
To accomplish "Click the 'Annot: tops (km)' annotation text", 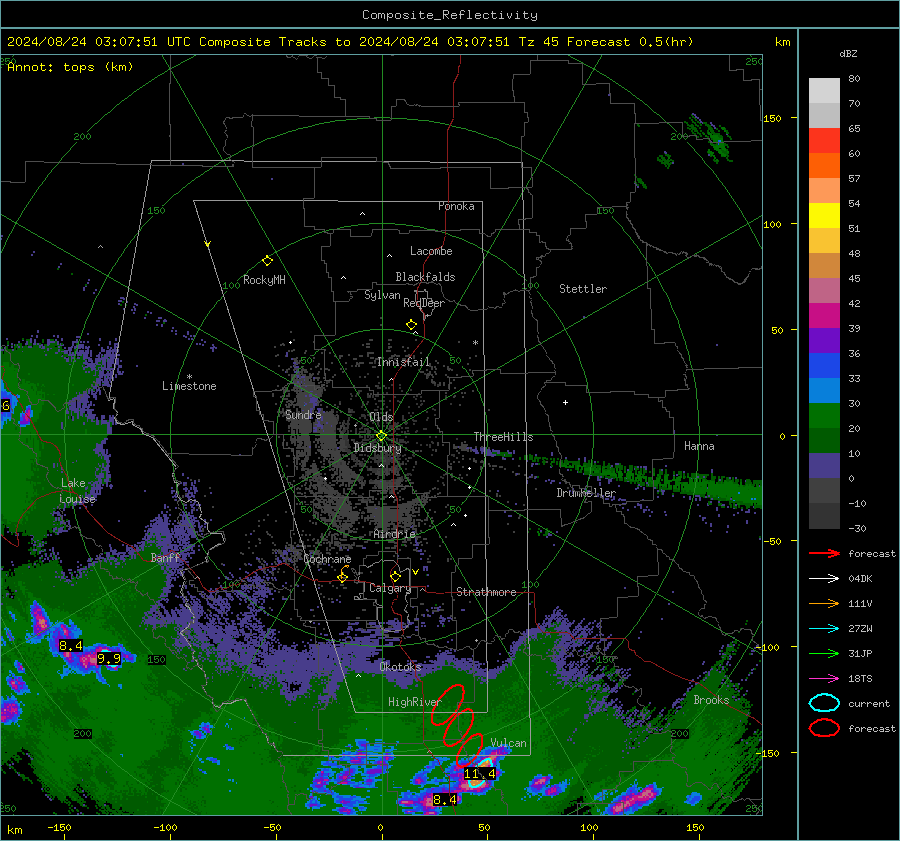I will pos(70,67).
